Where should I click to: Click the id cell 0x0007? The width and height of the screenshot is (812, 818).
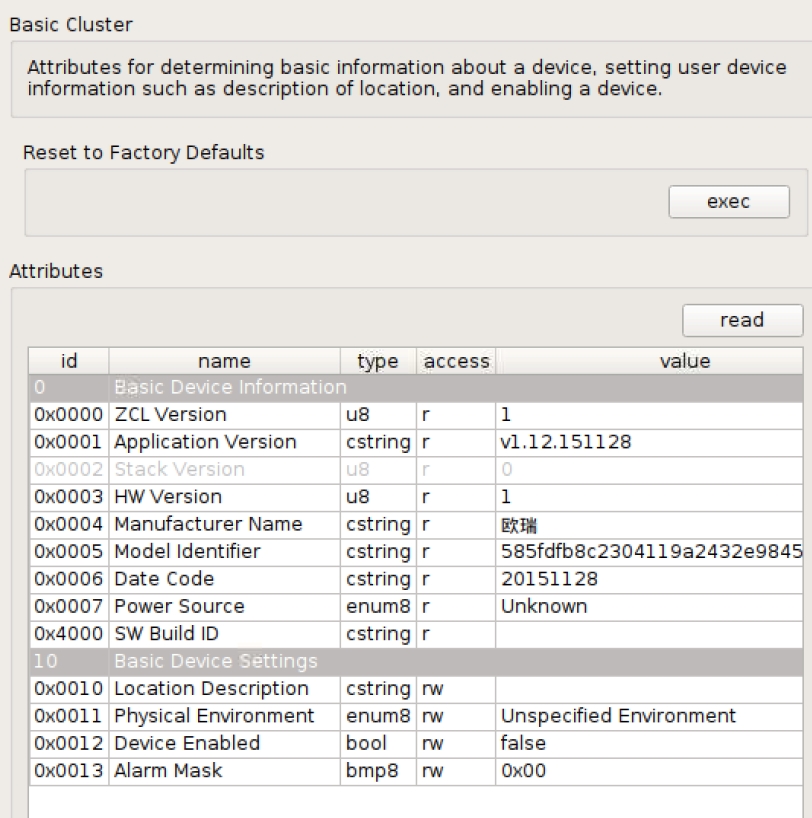pyautogui.click(x=68, y=606)
